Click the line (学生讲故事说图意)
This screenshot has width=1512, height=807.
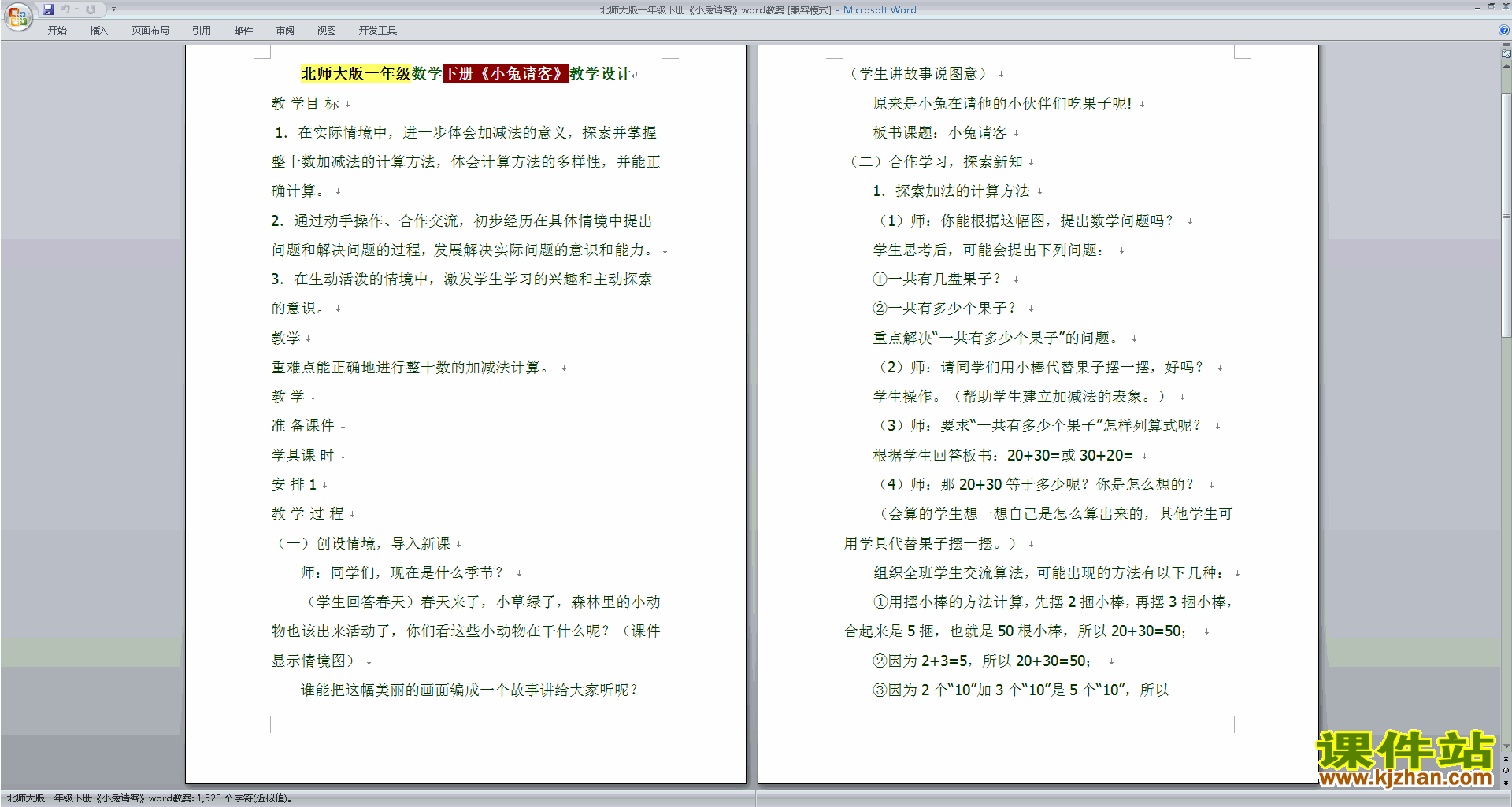(918, 73)
